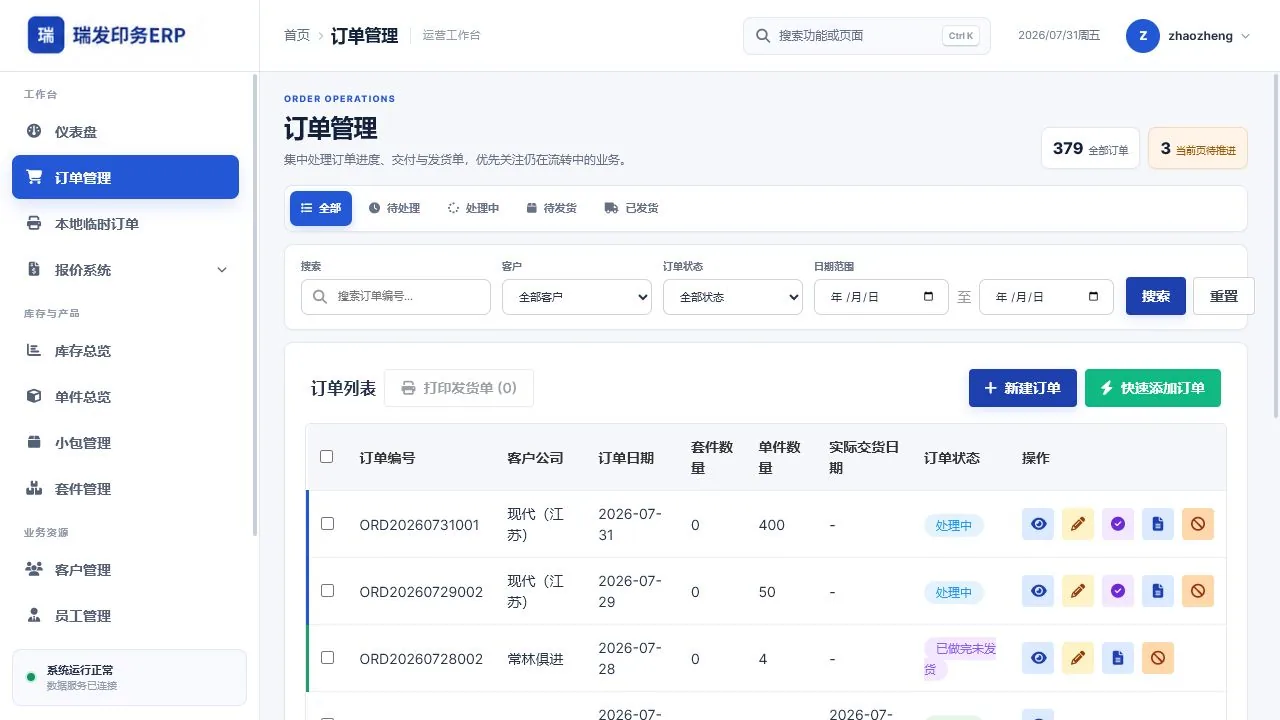Viewport: 1280px width, 720px height.
Task: Click the 订单日期 column header
Action: (626, 458)
